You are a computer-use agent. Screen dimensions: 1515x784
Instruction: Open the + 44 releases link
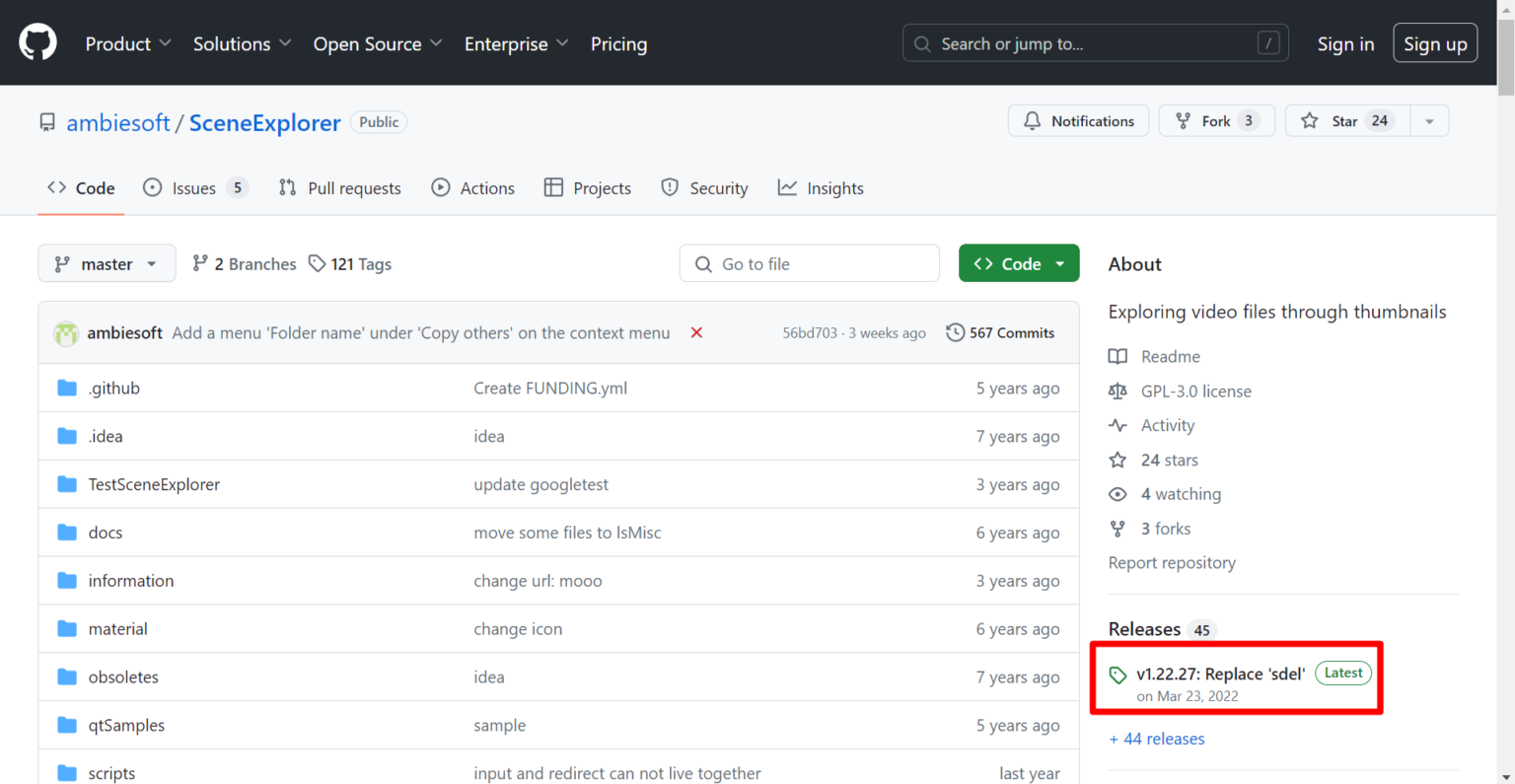(1157, 740)
